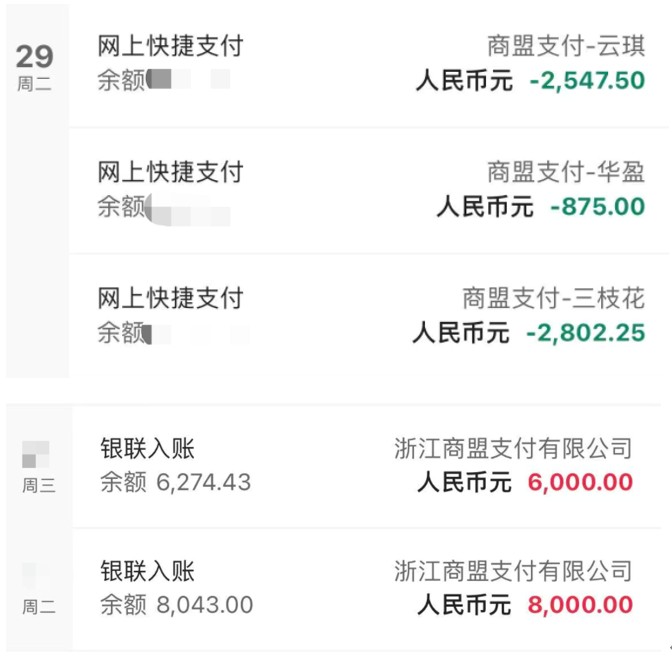Image resolution: width=672 pixels, height=663 pixels.
Task: Click the red 8,000.00 deposit amount
Action: tap(582, 605)
